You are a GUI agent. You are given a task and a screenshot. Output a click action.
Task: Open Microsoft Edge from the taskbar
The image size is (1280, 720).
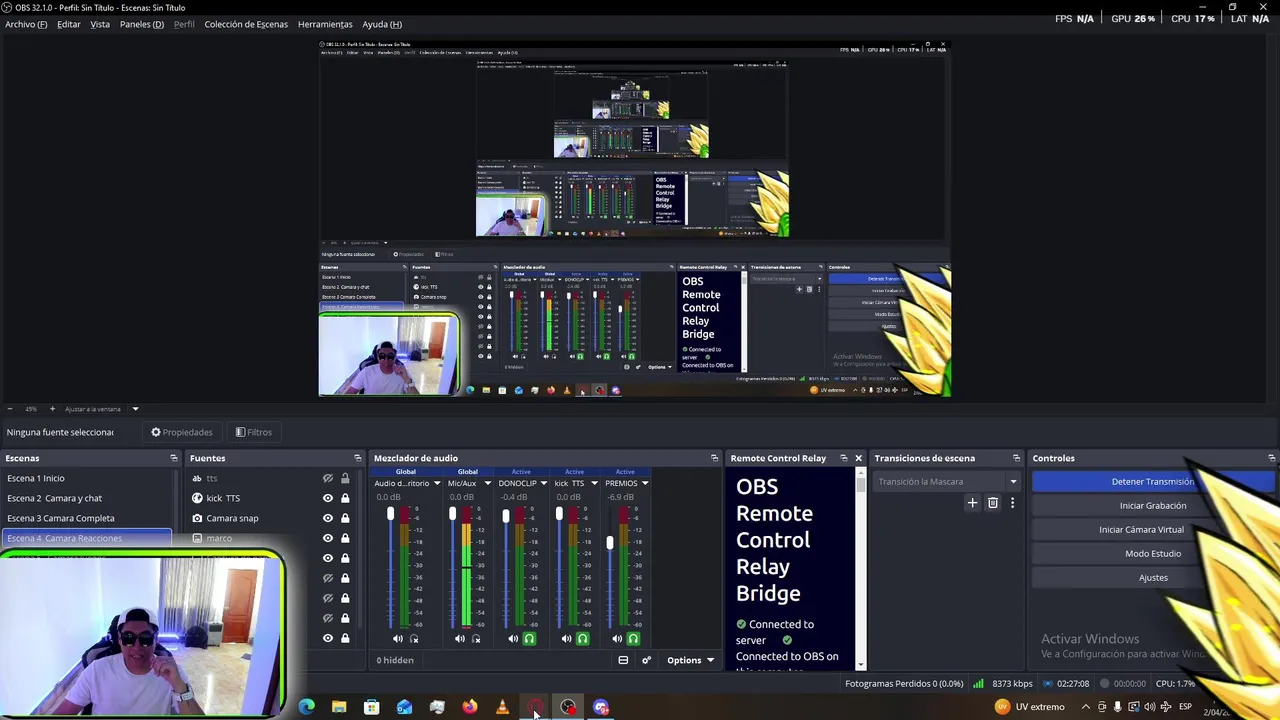tap(307, 707)
